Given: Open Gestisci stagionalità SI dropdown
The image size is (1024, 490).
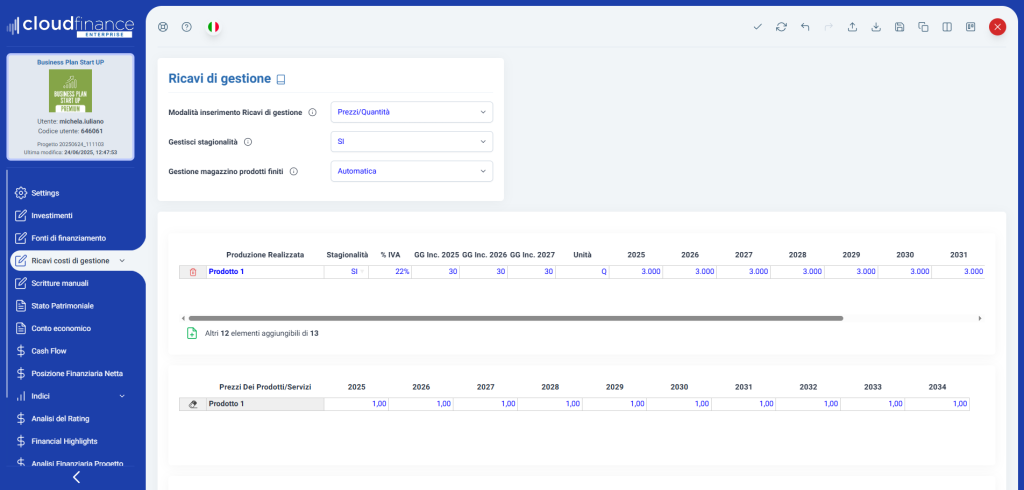Looking at the screenshot, I should (x=411, y=142).
